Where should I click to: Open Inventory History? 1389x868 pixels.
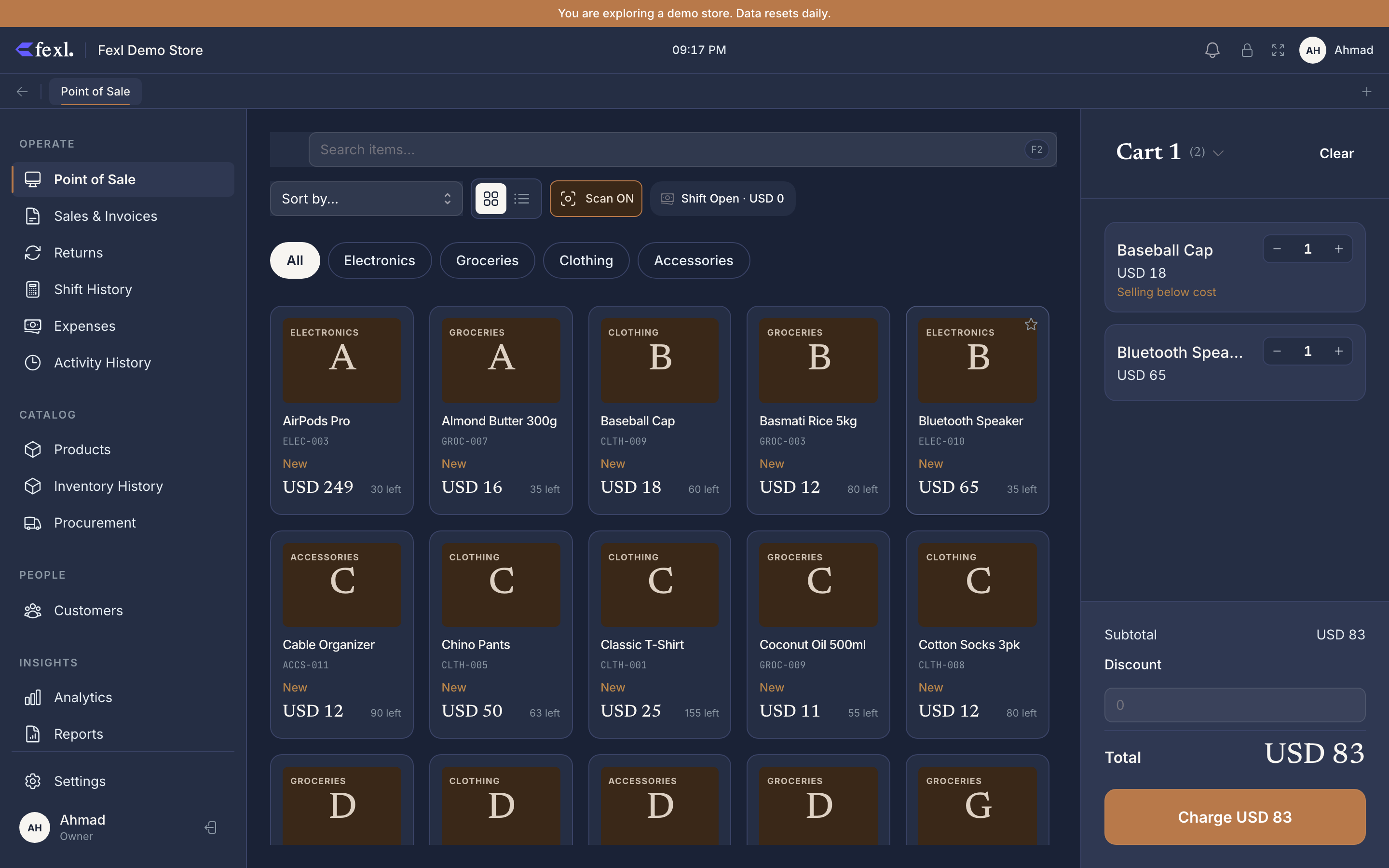coord(123,486)
